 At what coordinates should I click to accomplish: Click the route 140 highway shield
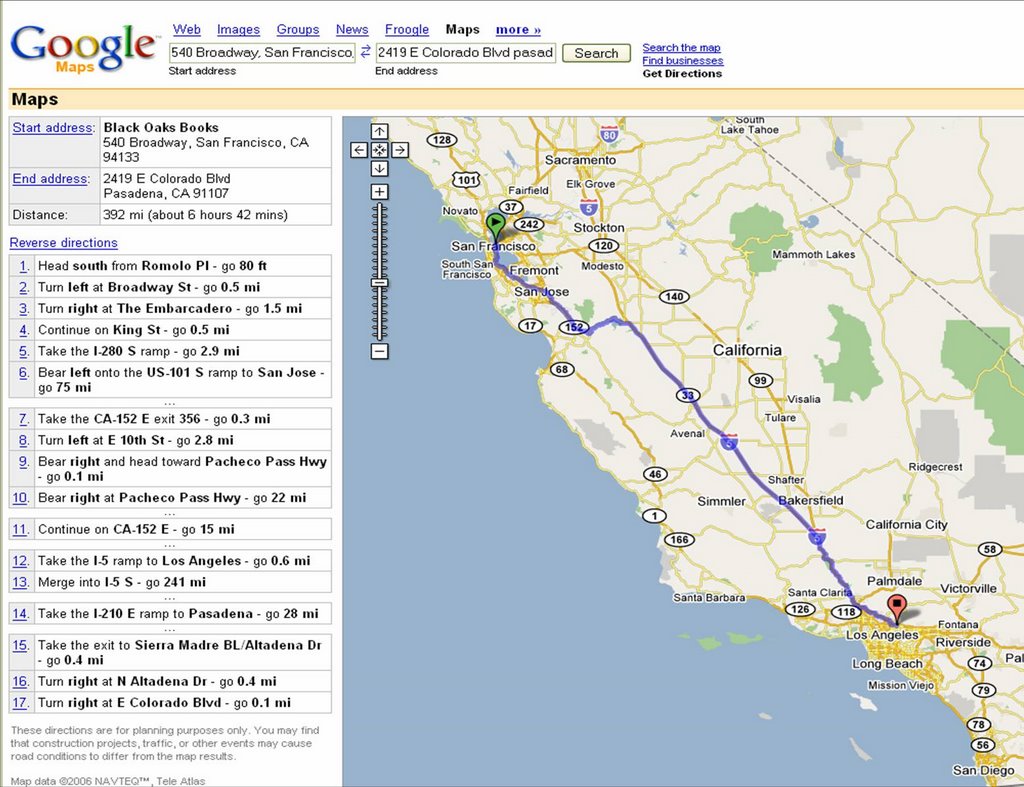[x=674, y=297]
